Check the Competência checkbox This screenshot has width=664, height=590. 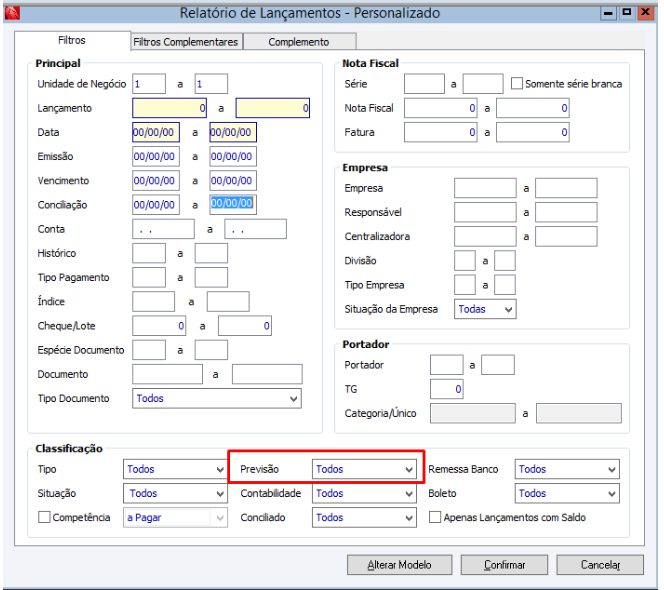[44, 517]
